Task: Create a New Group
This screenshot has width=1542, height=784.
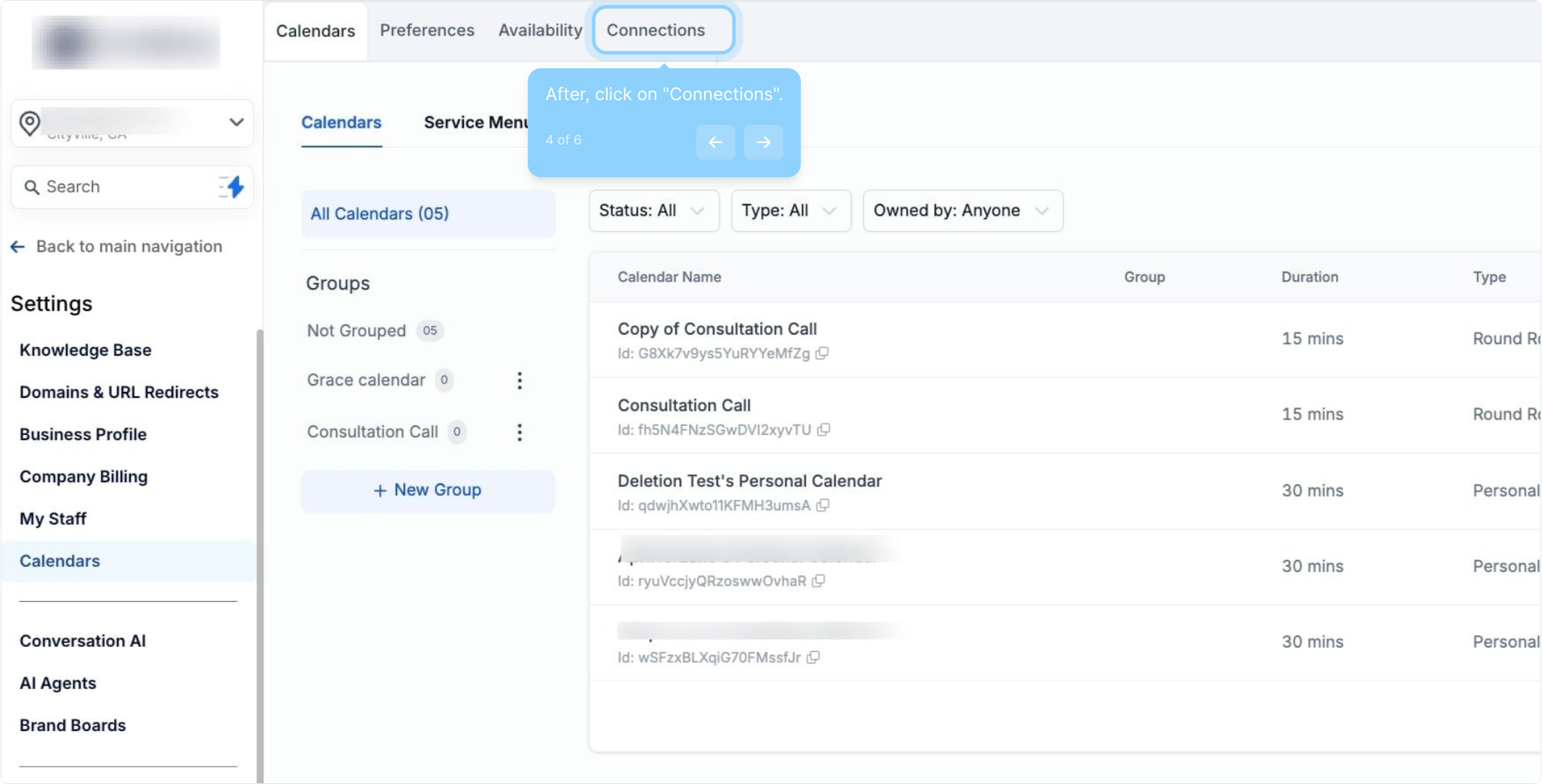Action: 428,491
